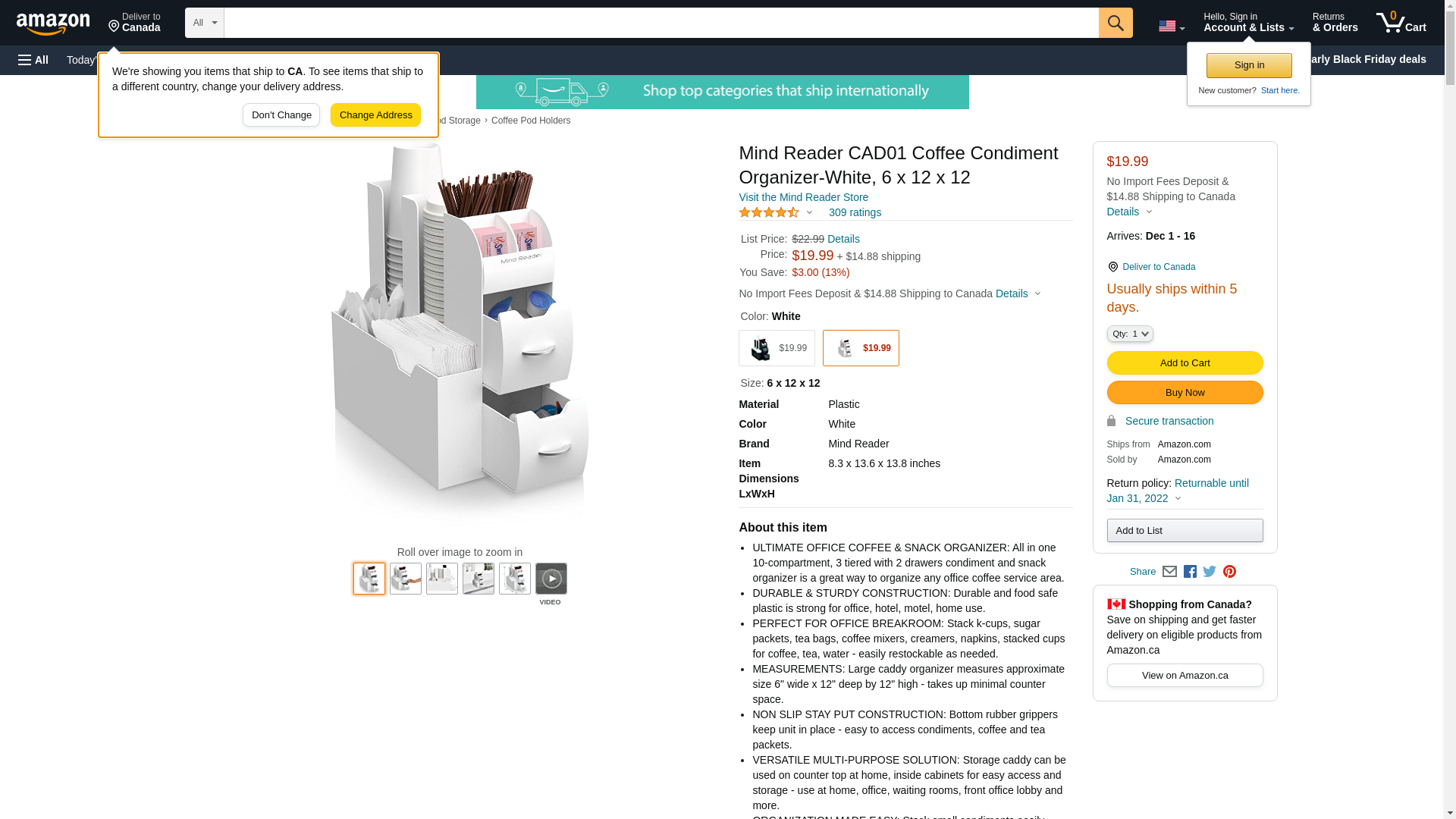Screen dimensions: 1456x819
Task: Click the Add to Cart button
Action: [1185, 362]
